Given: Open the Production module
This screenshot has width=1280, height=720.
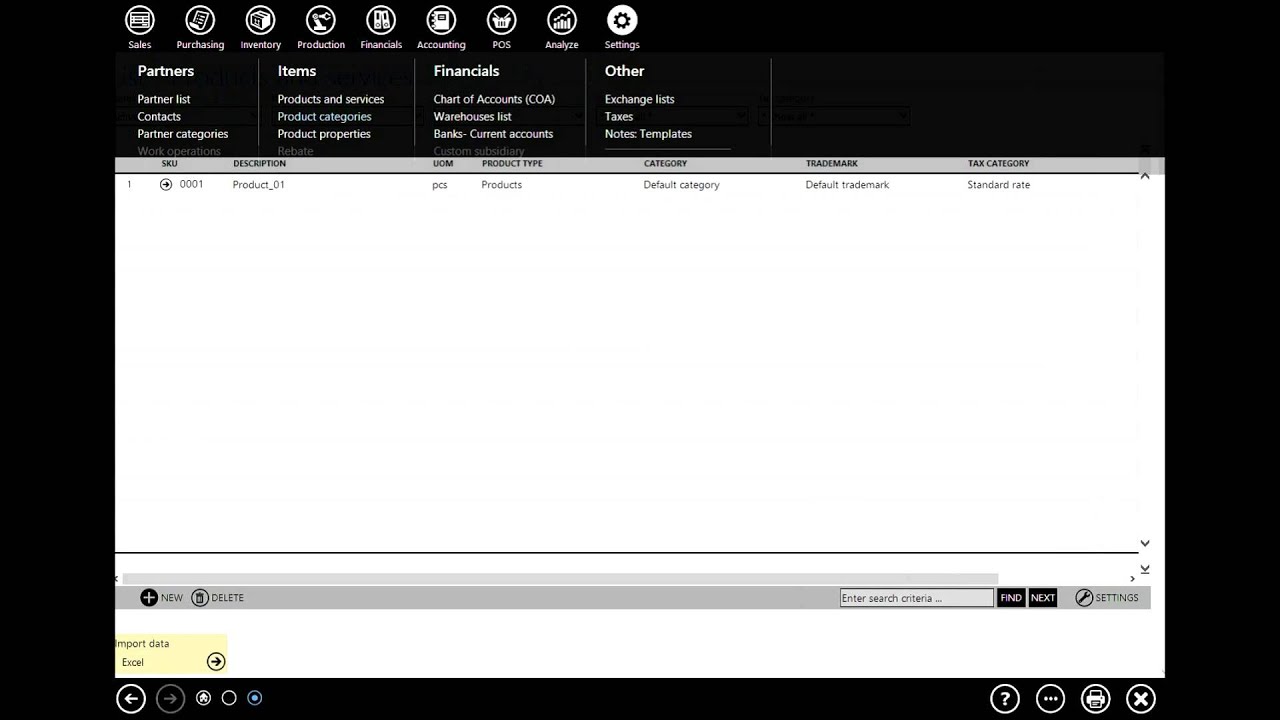Looking at the screenshot, I should (x=321, y=28).
